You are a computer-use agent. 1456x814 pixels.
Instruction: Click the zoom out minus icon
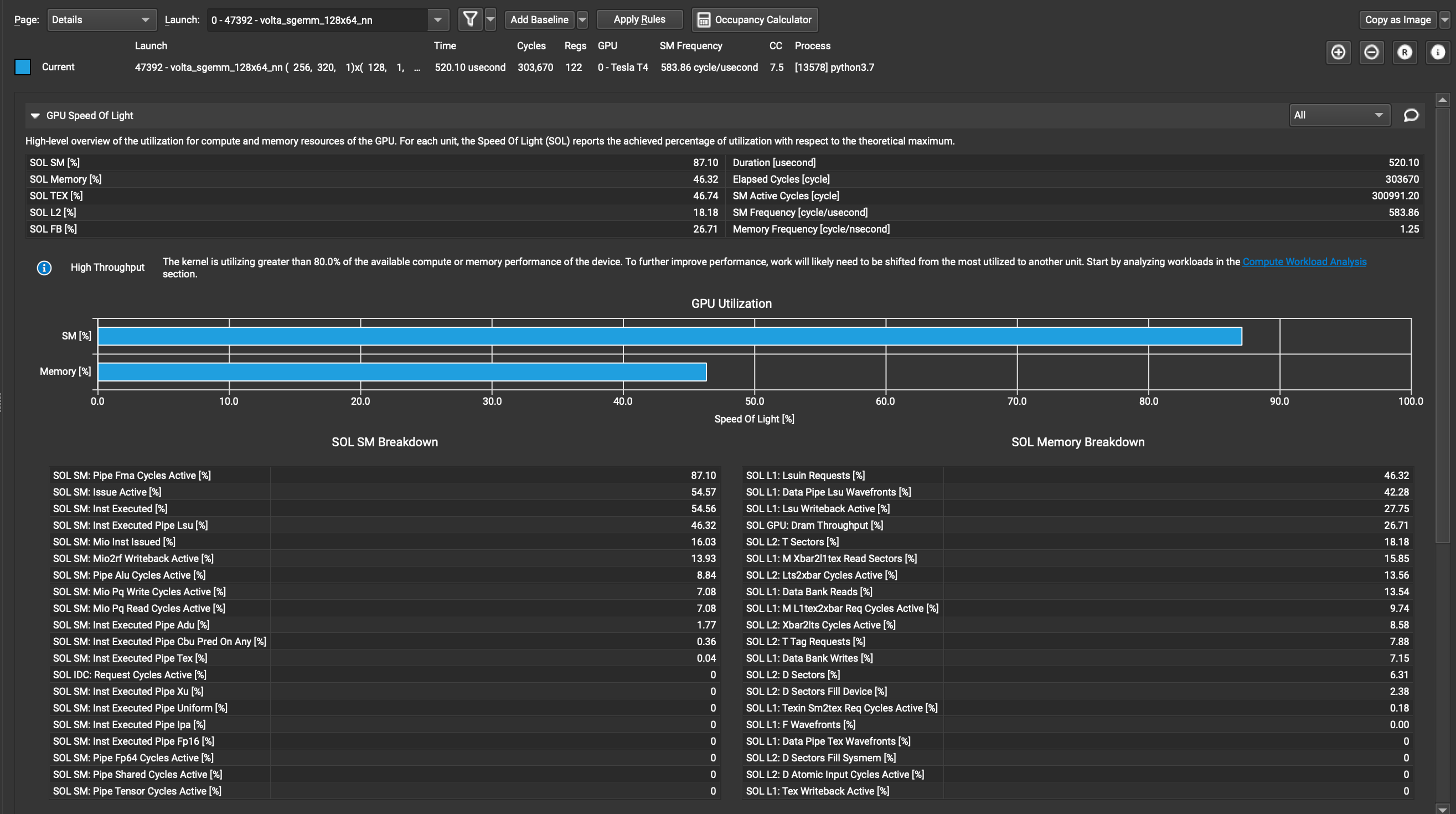[1372, 53]
